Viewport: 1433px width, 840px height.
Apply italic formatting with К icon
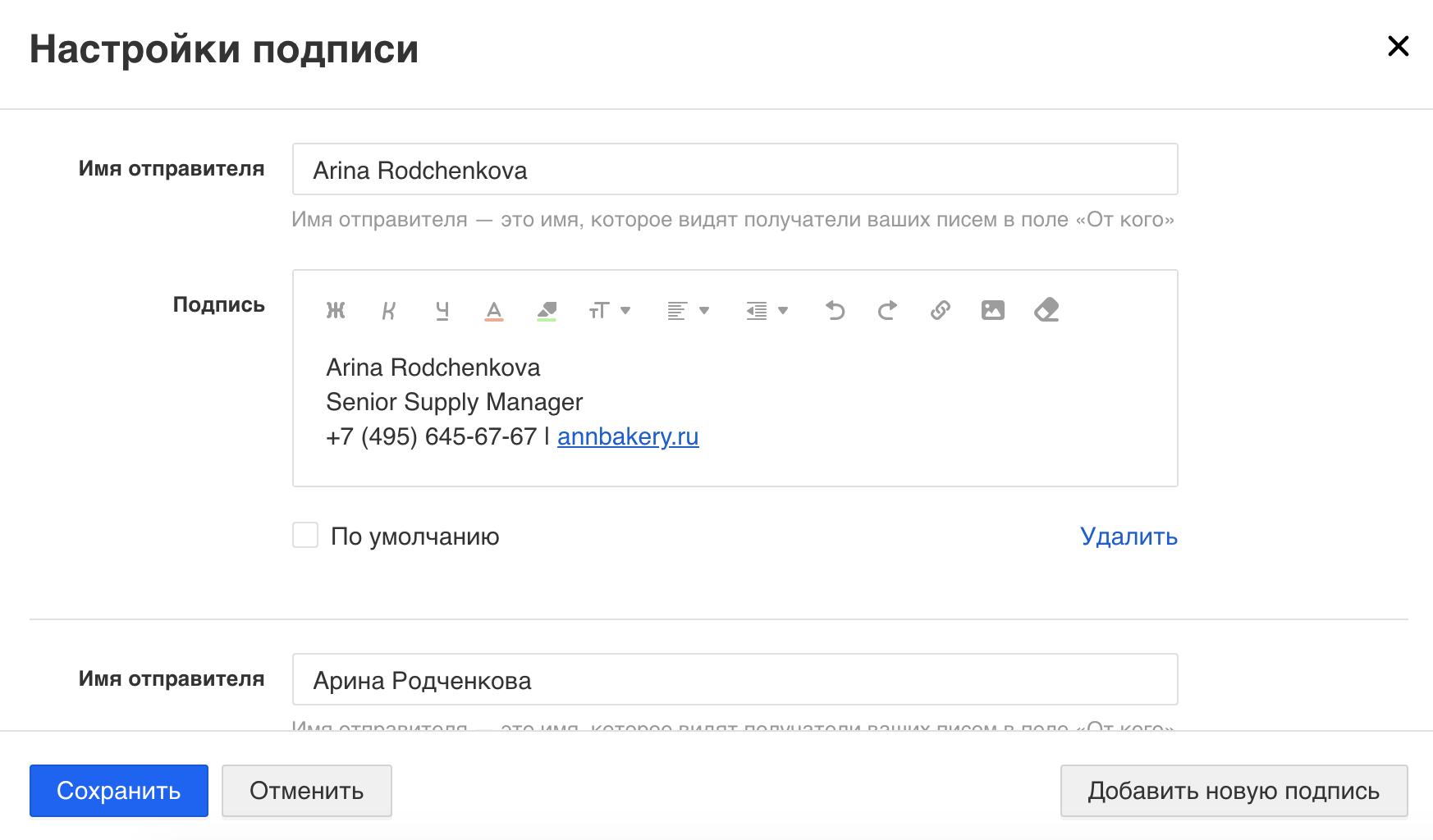coord(389,310)
